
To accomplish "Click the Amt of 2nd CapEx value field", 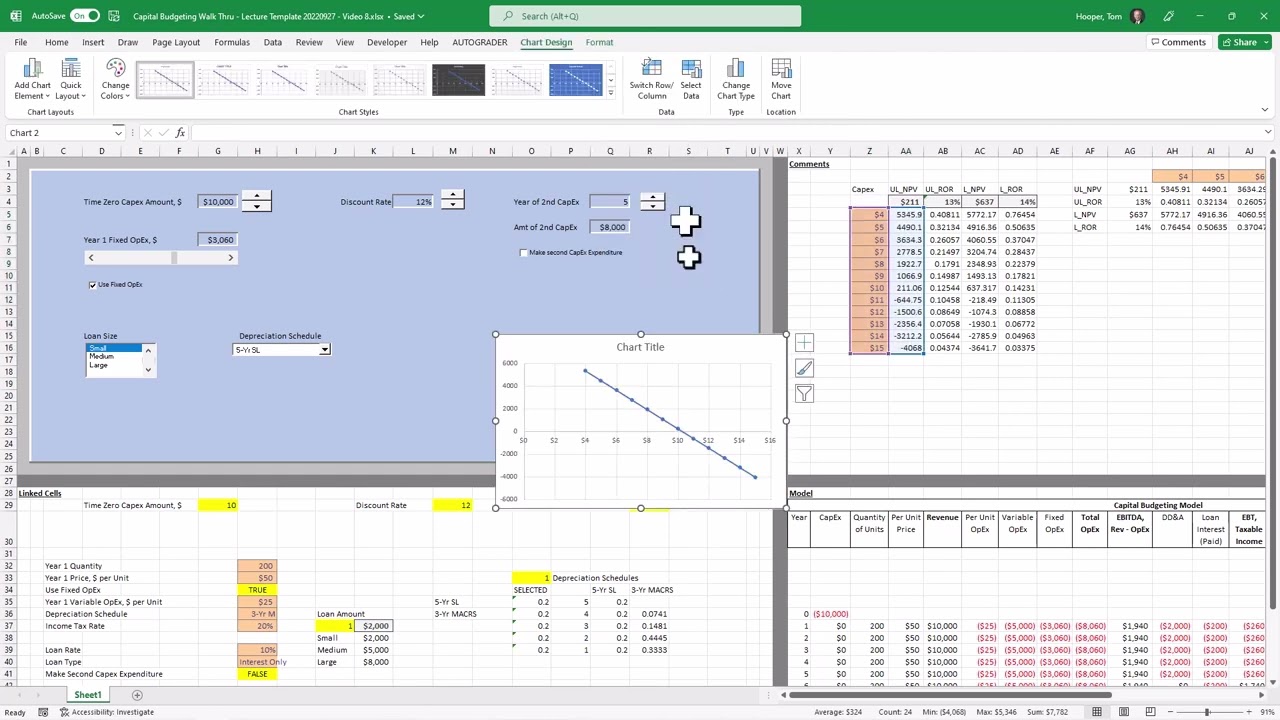I will tap(609, 228).
